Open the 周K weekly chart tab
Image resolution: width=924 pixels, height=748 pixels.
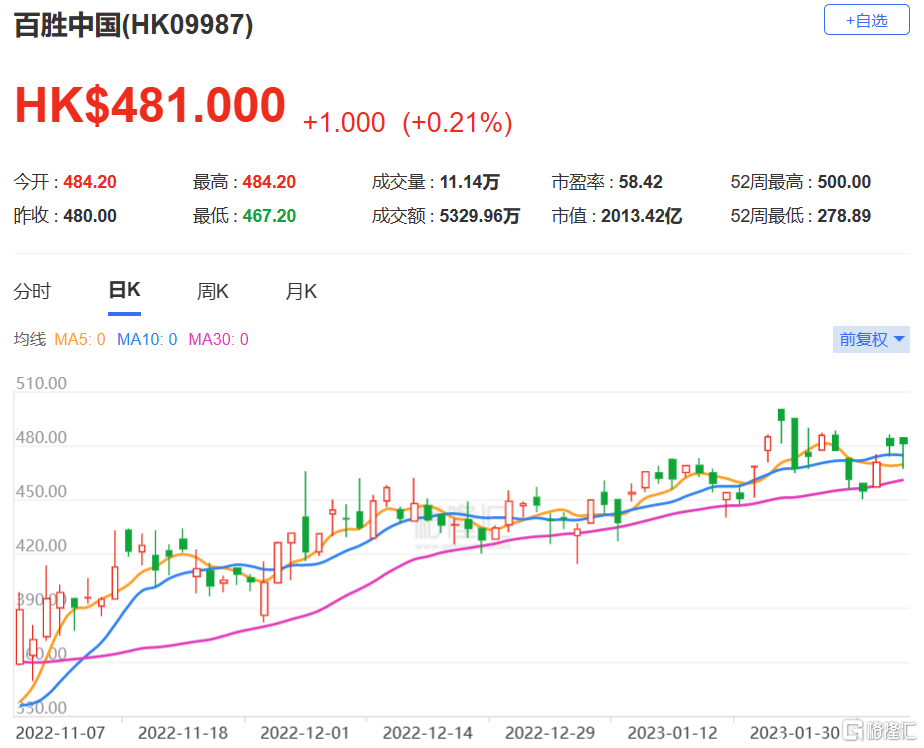tap(213, 291)
